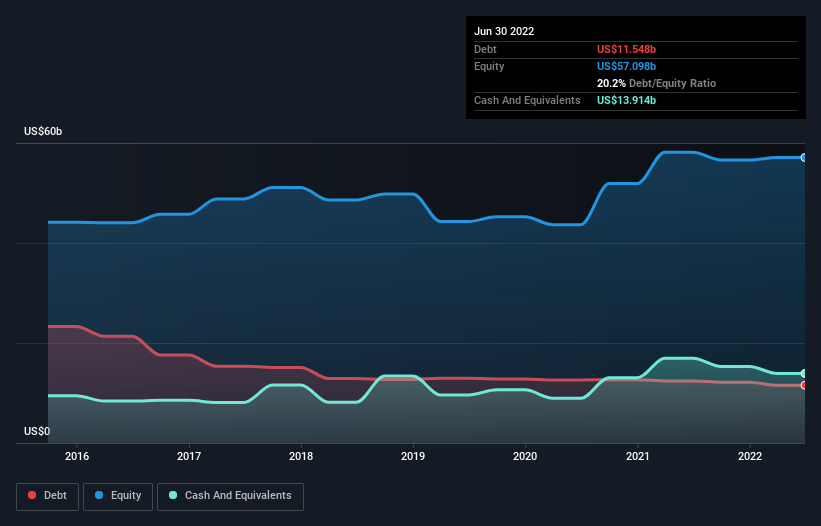Click the Equity end-point marker on the blue line
This screenshot has height=526, width=821.
(804, 158)
